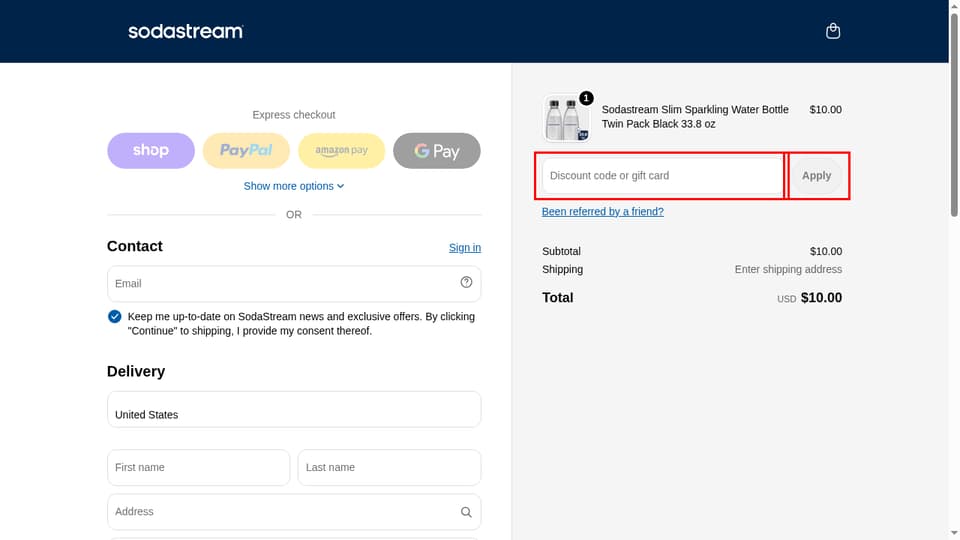This screenshot has height=540, width=960.
Task: Click the Contact heading
Action: tap(135, 246)
